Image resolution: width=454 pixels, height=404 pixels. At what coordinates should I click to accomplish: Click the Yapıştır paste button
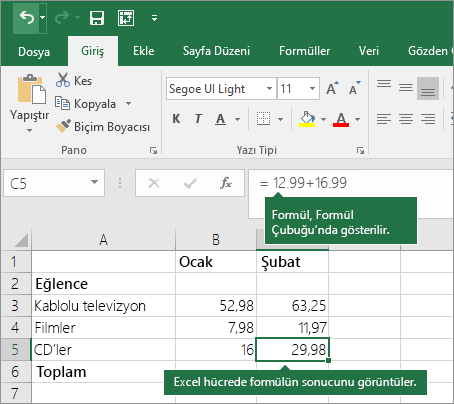[29, 103]
